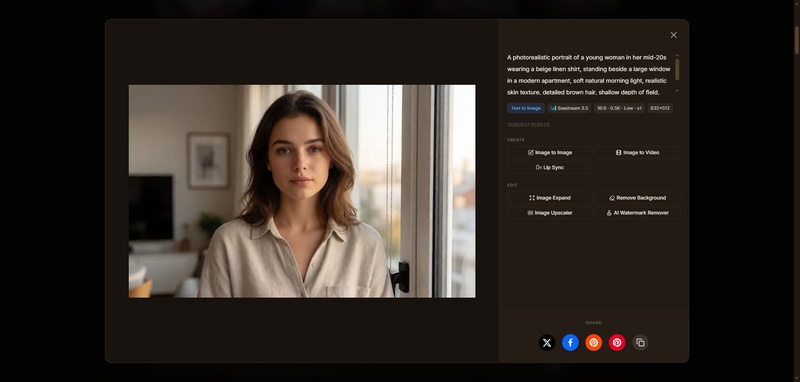Viewport: 800px width, 382px height.
Task: Click the Seedream 3.5 model tag
Action: coord(569,108)
